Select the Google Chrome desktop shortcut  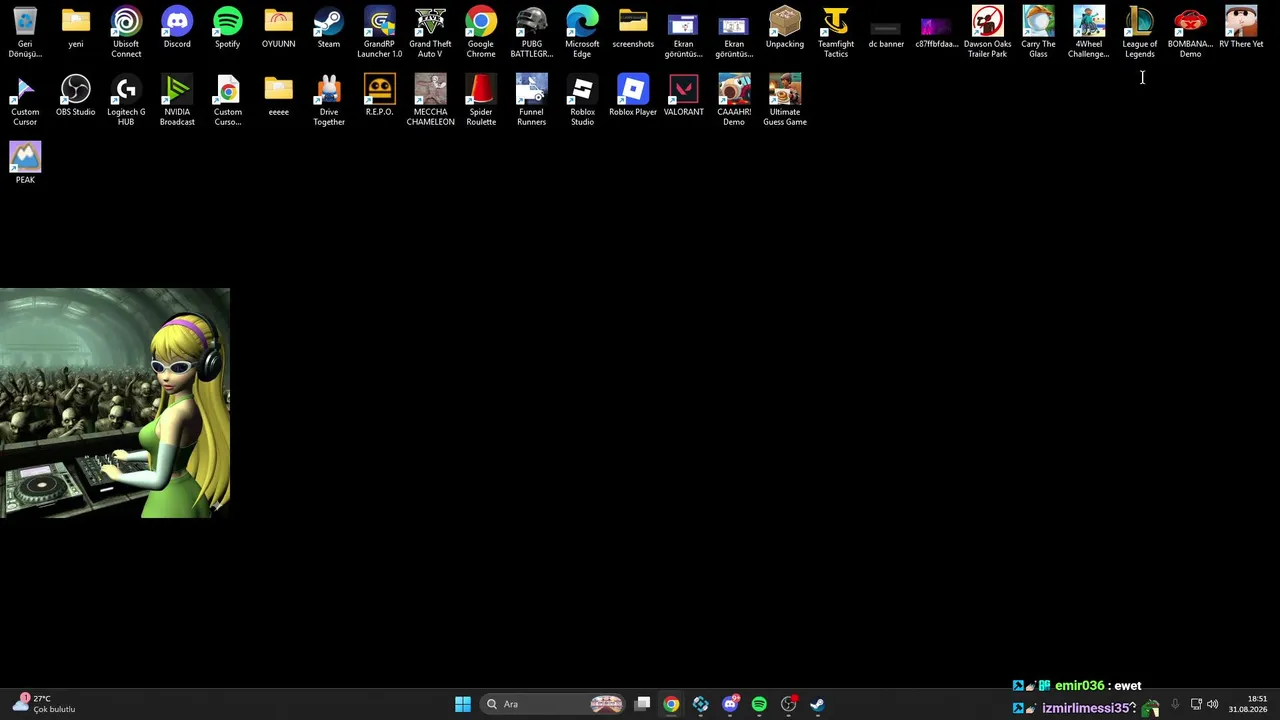[481, 32]
